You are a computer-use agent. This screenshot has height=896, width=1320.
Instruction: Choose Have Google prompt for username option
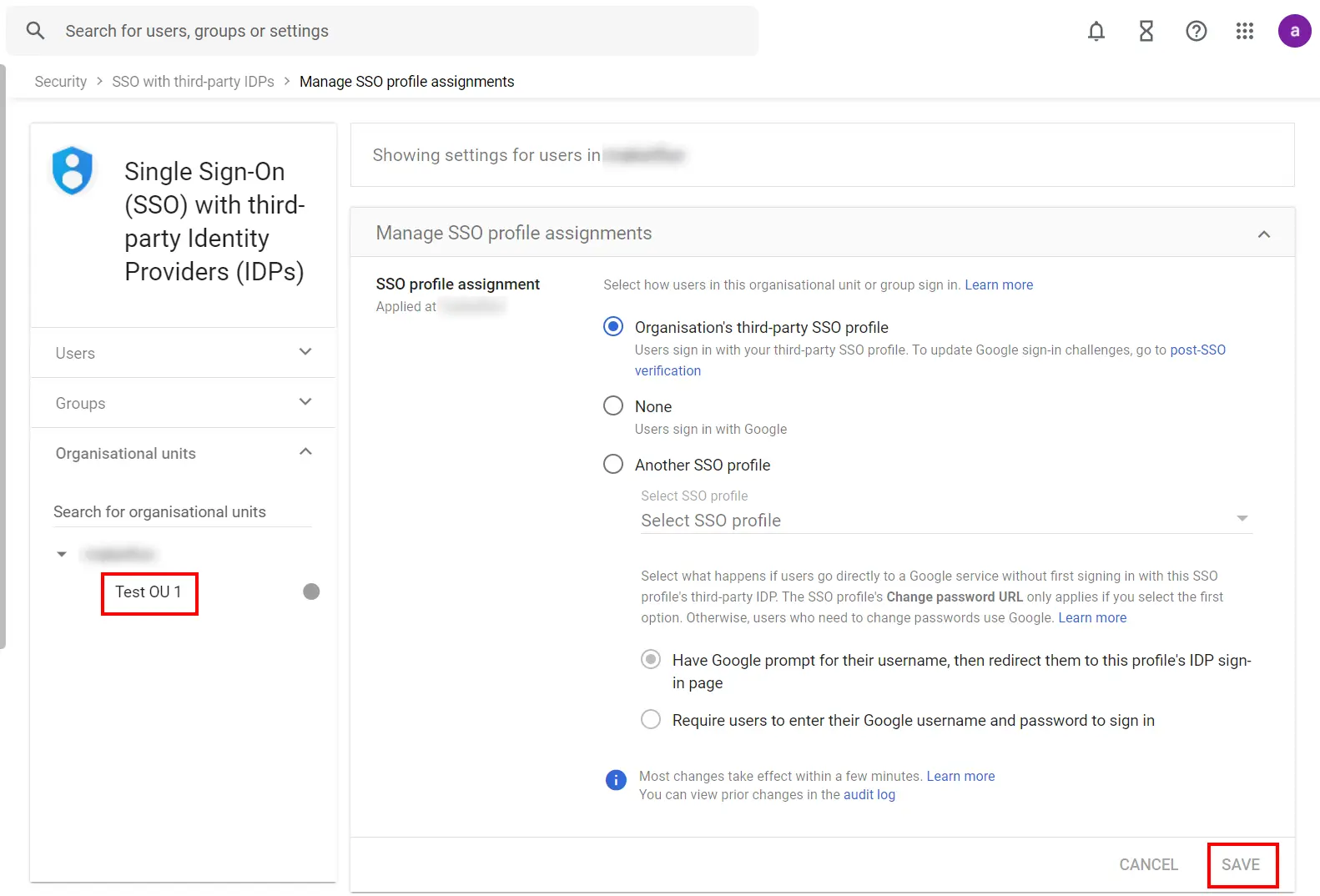tap(651, 659)
